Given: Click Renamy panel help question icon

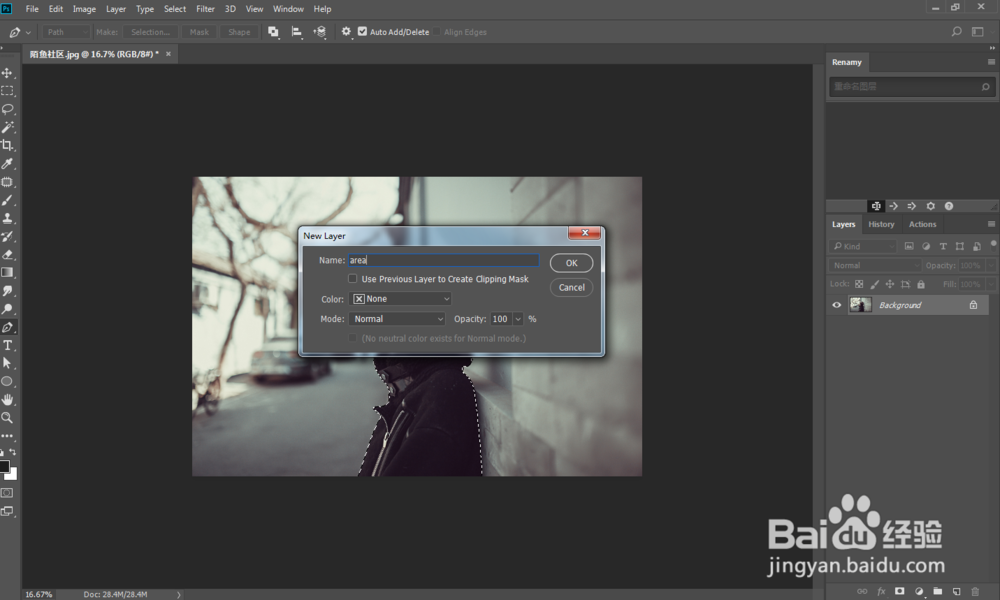Looking at the screenshot, I should tap(949, 206).
